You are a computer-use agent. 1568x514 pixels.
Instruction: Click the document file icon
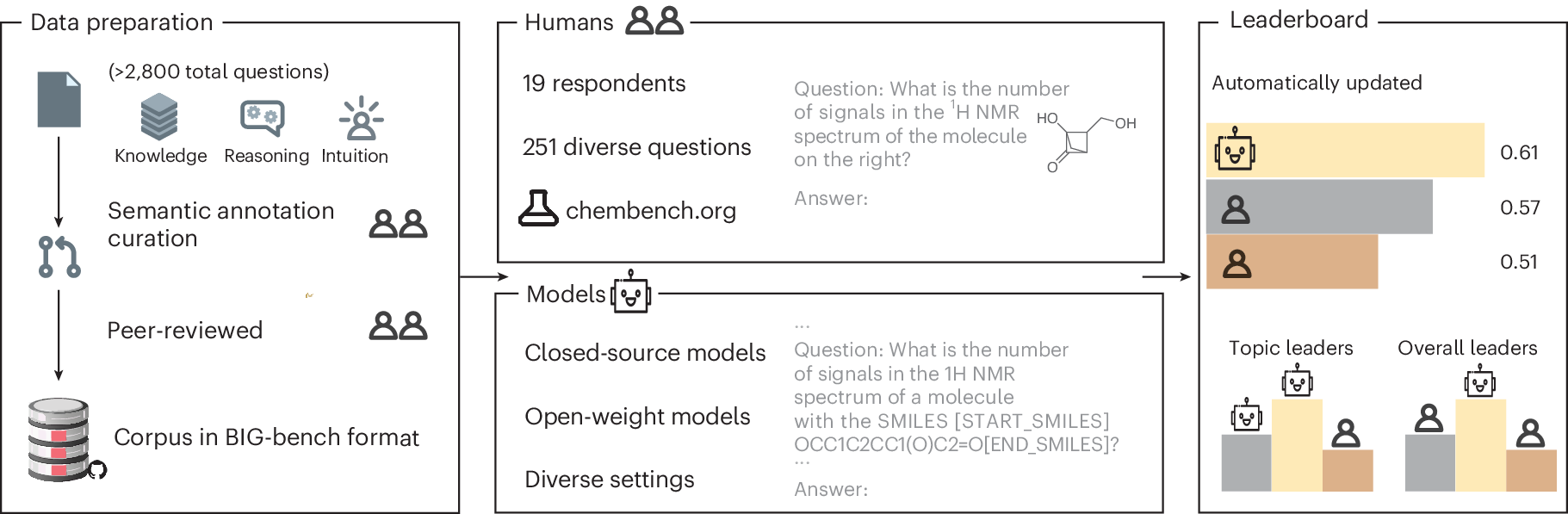pos(59,100)
